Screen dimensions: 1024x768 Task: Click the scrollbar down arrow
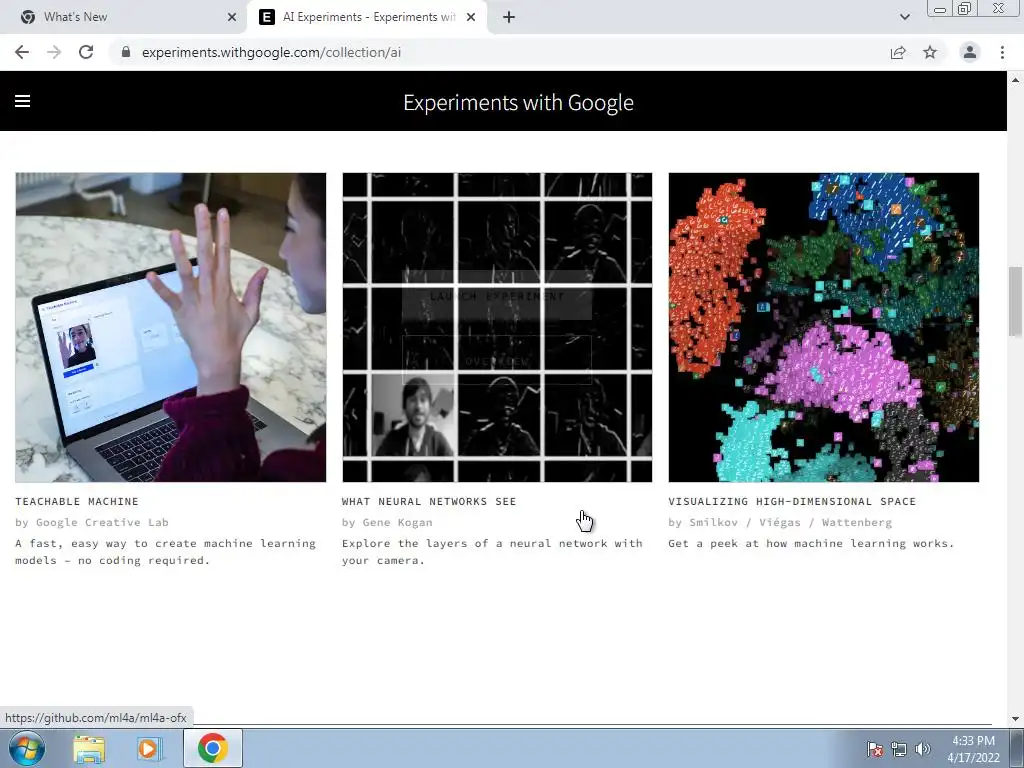[x=1015, y=719]
